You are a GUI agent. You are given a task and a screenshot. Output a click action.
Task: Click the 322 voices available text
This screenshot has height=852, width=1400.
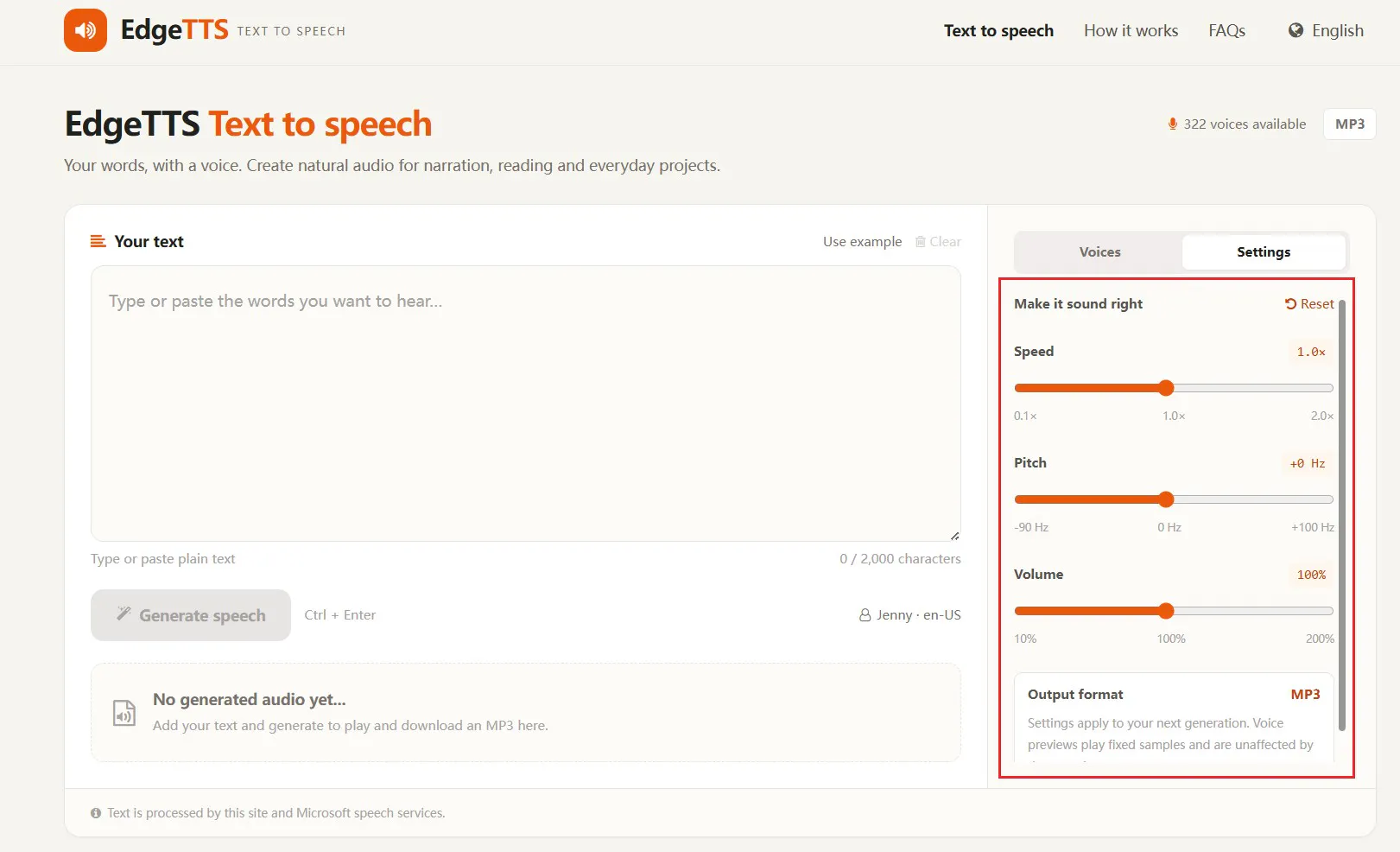click(x=1245, y=124)
